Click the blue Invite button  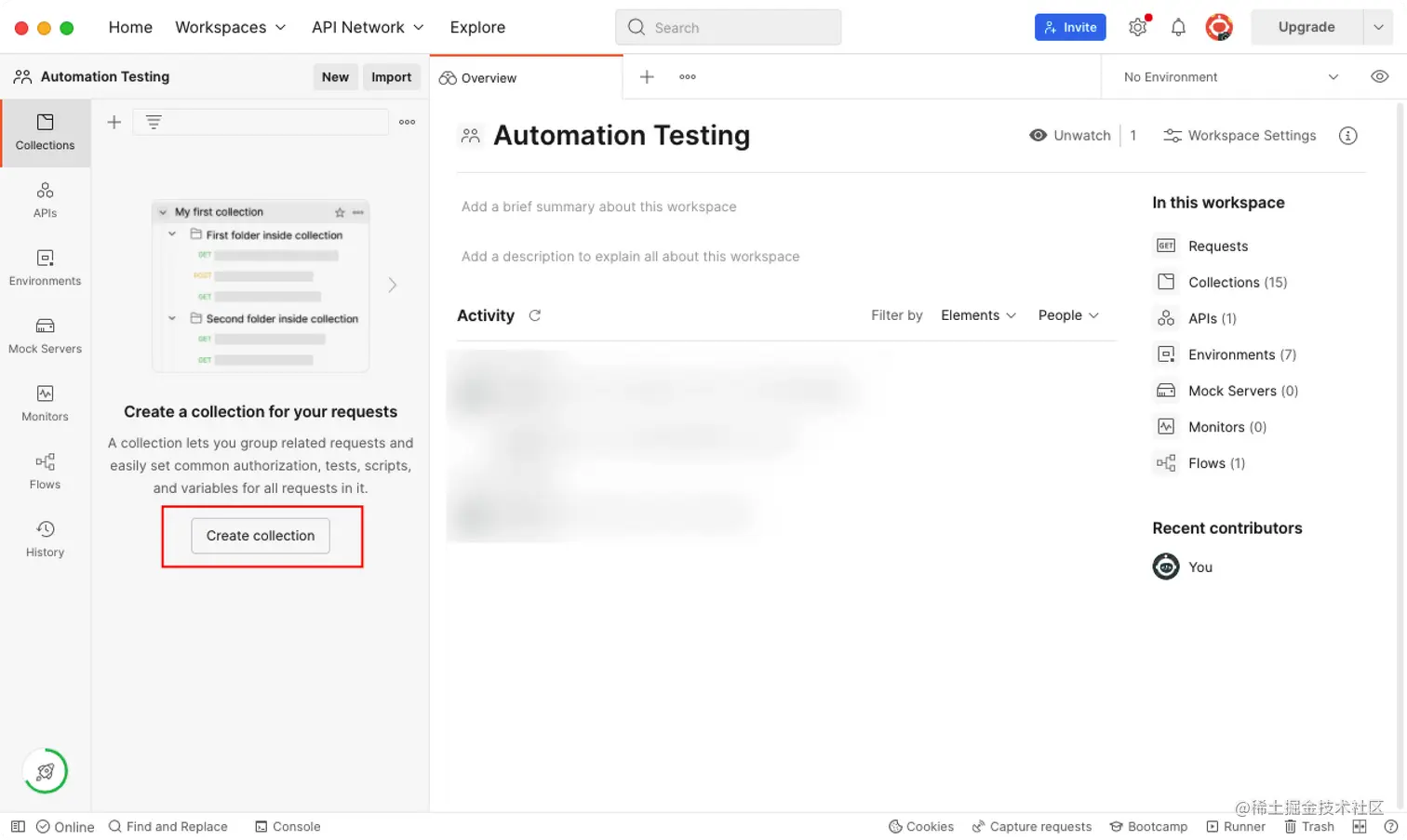[x=1070, y=27]
